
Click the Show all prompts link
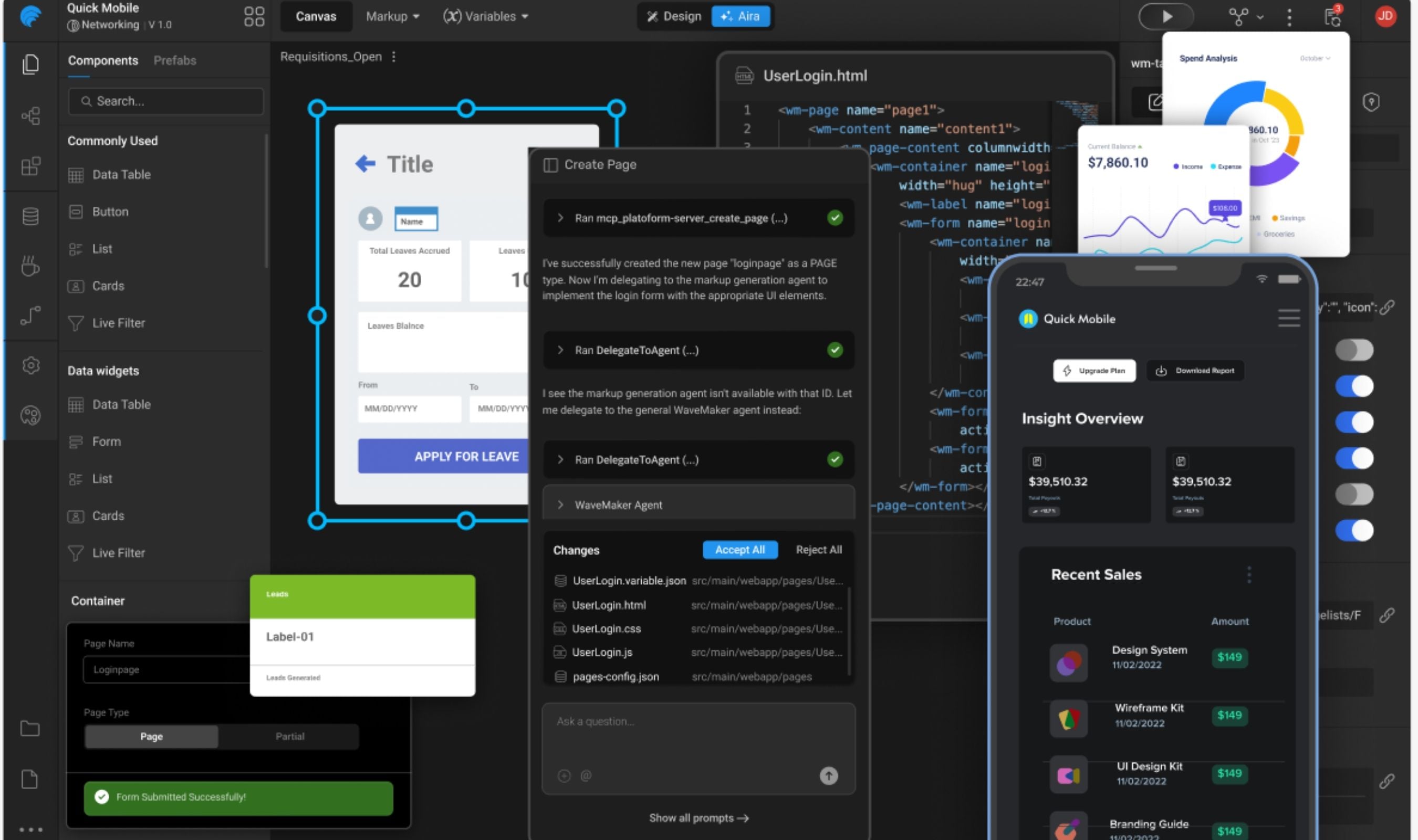point(698,818)
